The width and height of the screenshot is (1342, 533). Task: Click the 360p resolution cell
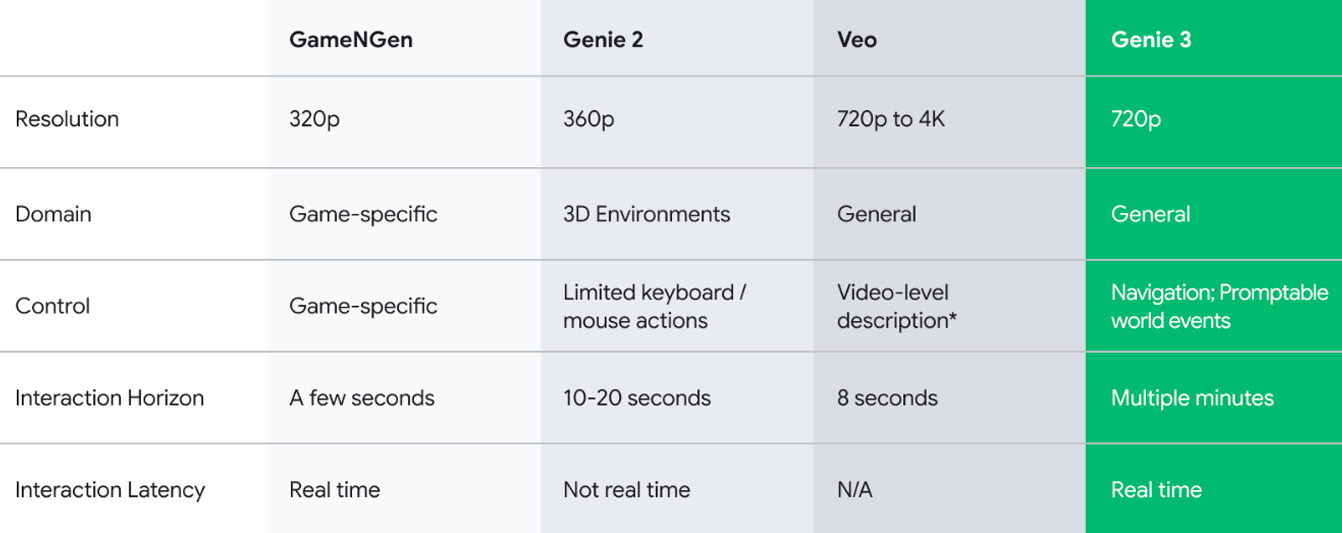[x=588, y=119]
